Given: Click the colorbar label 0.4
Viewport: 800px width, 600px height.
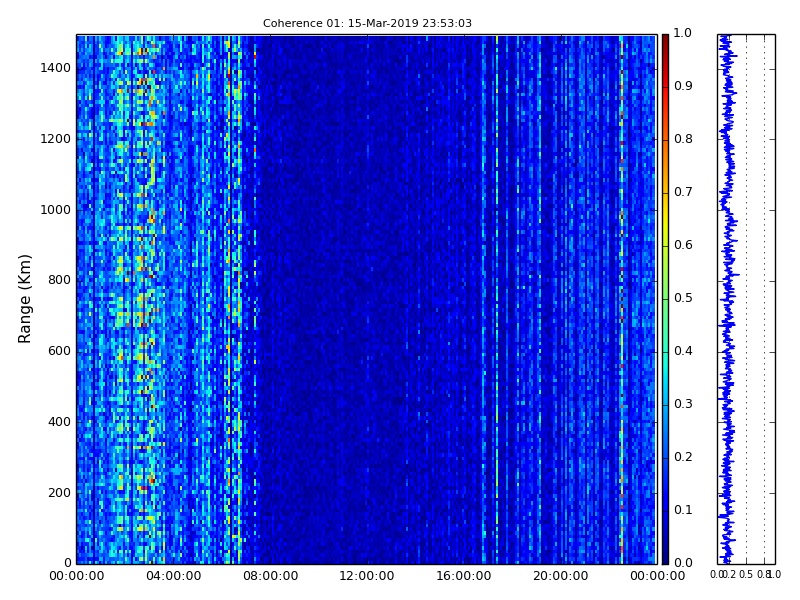Looking at the screenshot, I should (683, 351).
